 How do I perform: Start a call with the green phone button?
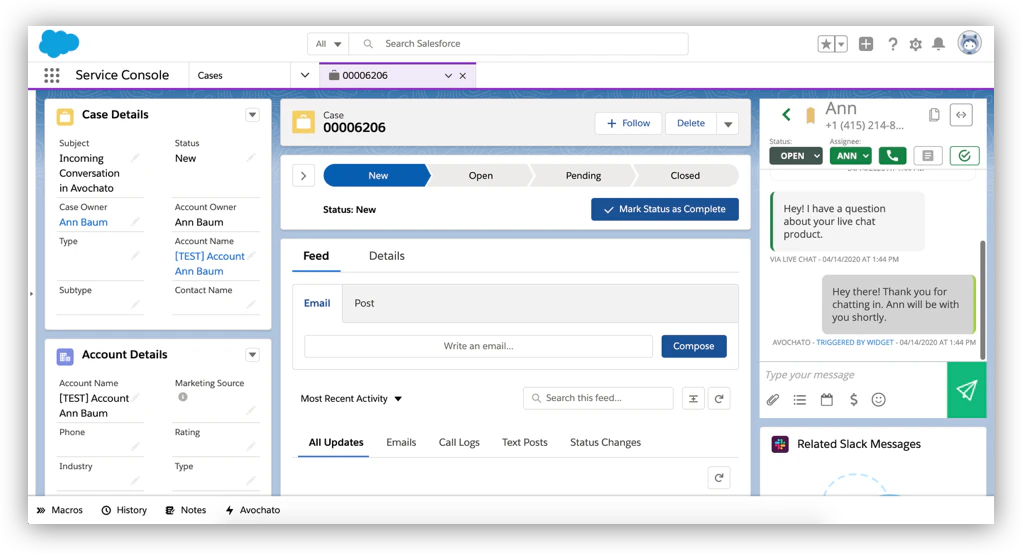tap(892, 156)
